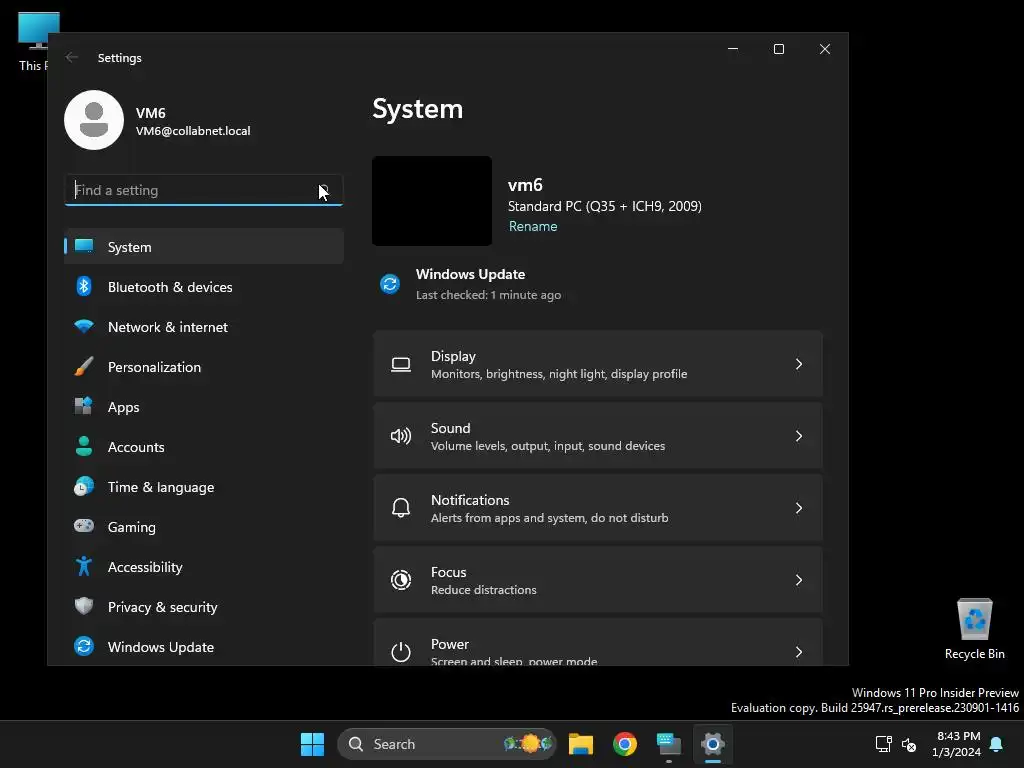The width and height of the screenshot is (1024, 768).
Task: Open the Personalization paintbrush icon
Action: (84, 366)
